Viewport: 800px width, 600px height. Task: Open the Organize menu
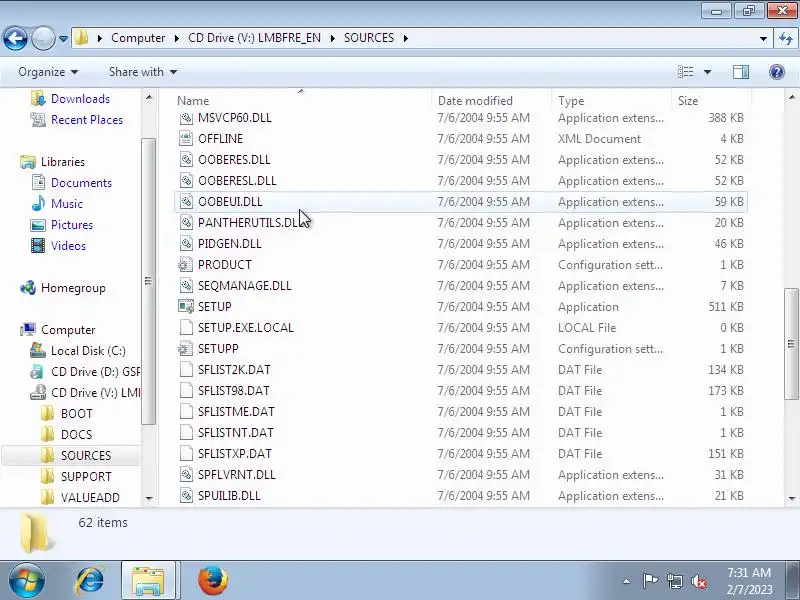click(48, 72)
